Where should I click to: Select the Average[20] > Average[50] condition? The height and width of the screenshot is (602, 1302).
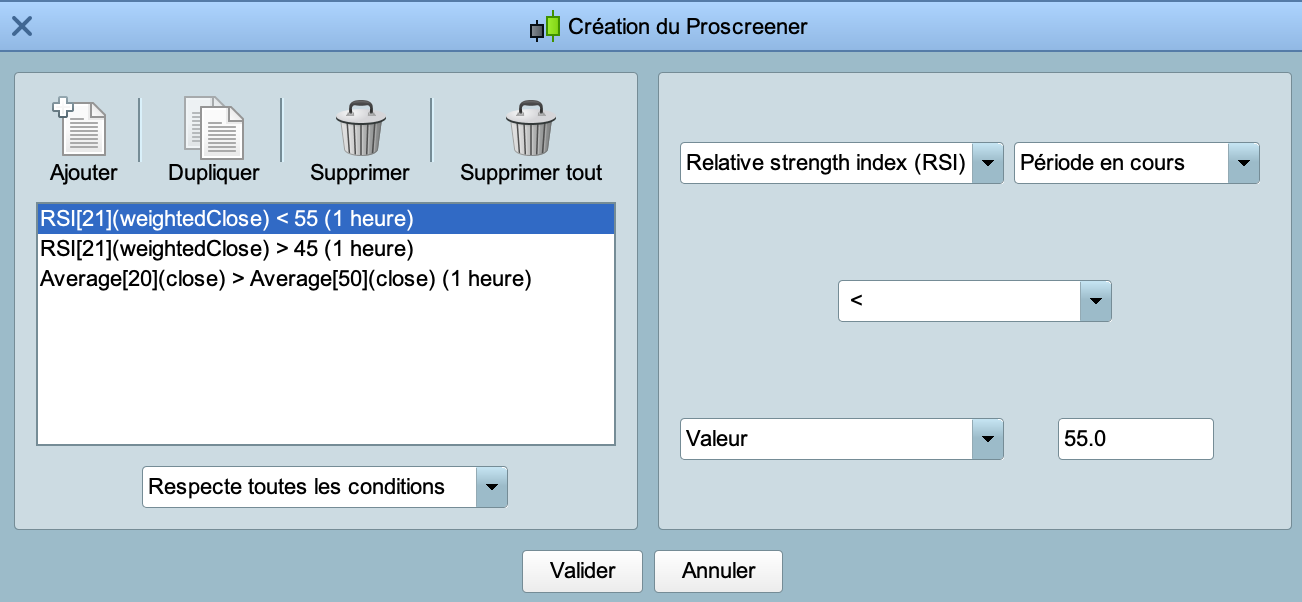pyautogui.click(x=285, y=279)
